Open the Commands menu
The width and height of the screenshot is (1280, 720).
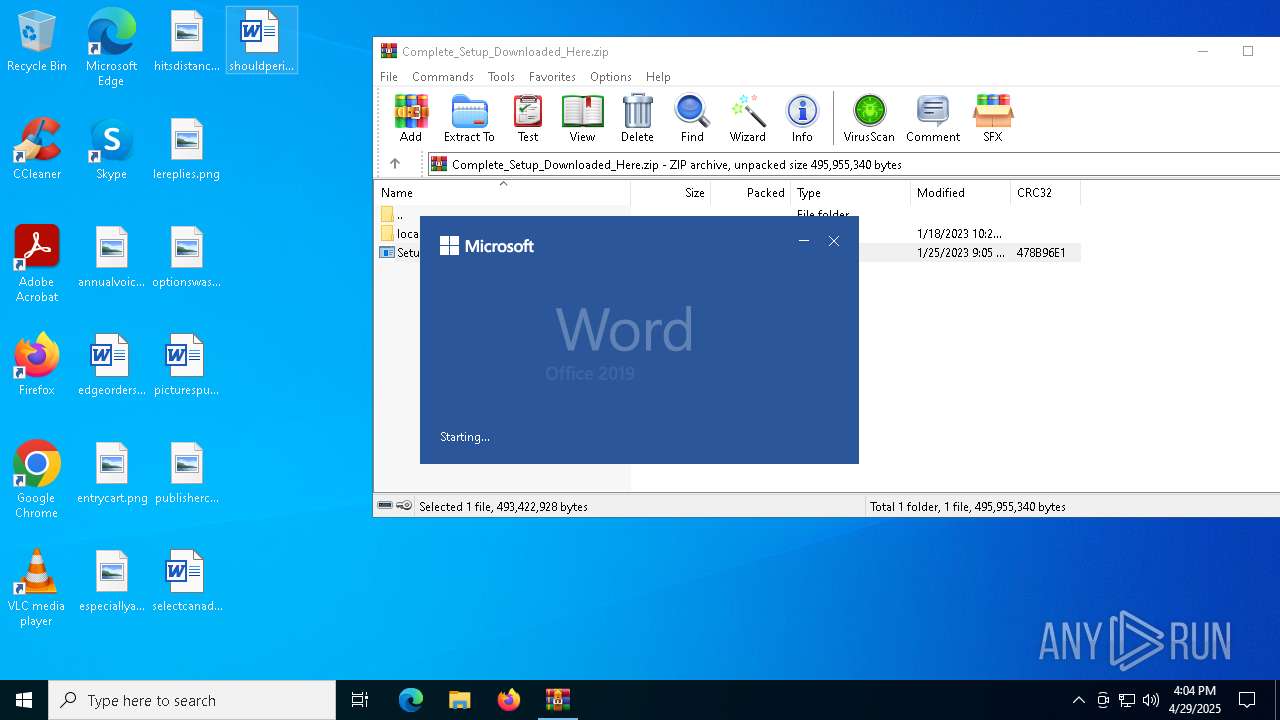(x=443, y=77)
